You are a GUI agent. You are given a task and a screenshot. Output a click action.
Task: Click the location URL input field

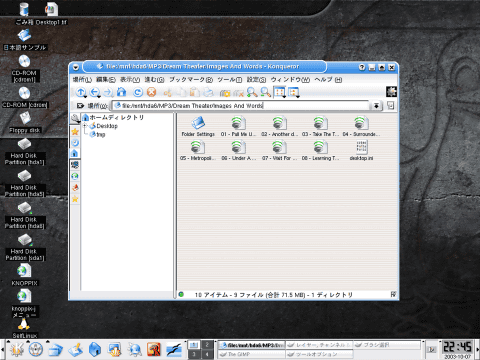241,106
